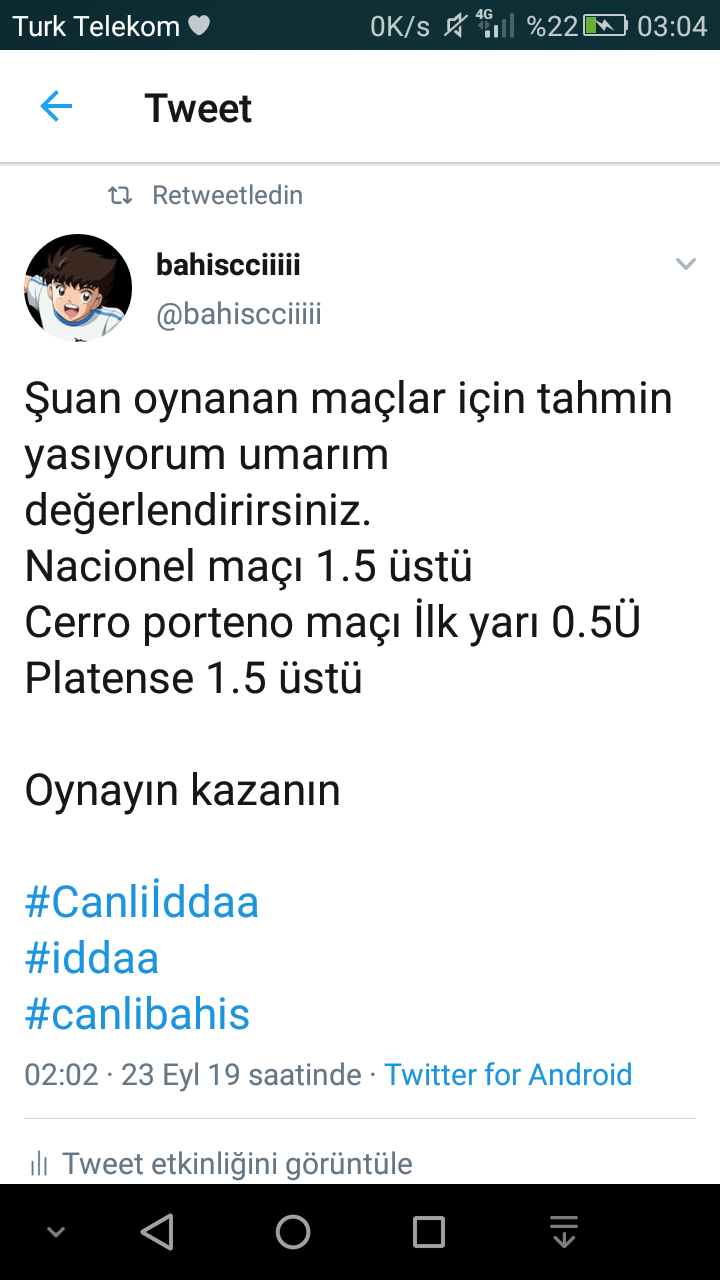Hide the navigation bar with the chevron
720x1280 pixels.
point(56,1232)
